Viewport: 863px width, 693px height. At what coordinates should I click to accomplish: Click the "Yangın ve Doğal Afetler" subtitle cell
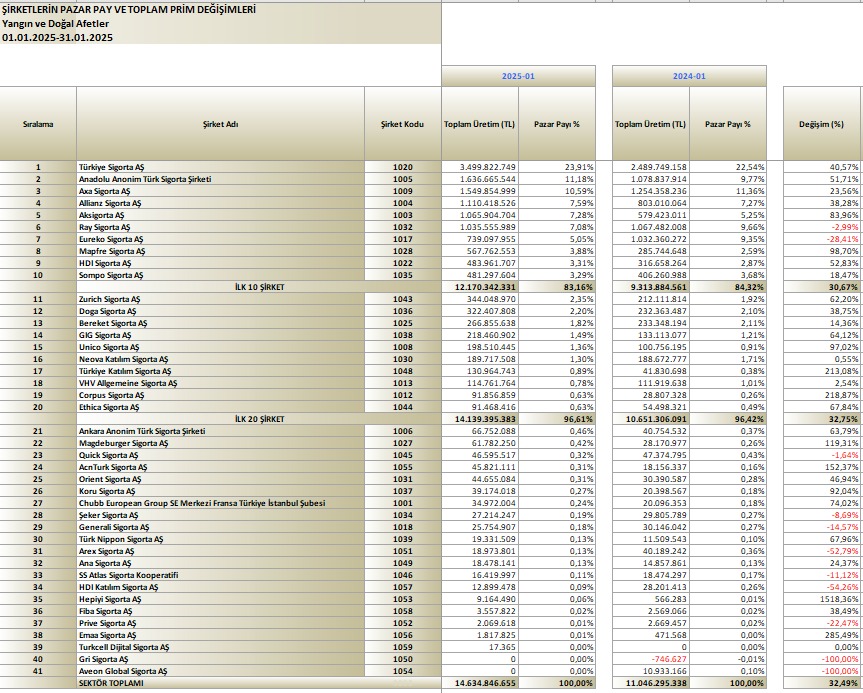[x=221, y=24]
